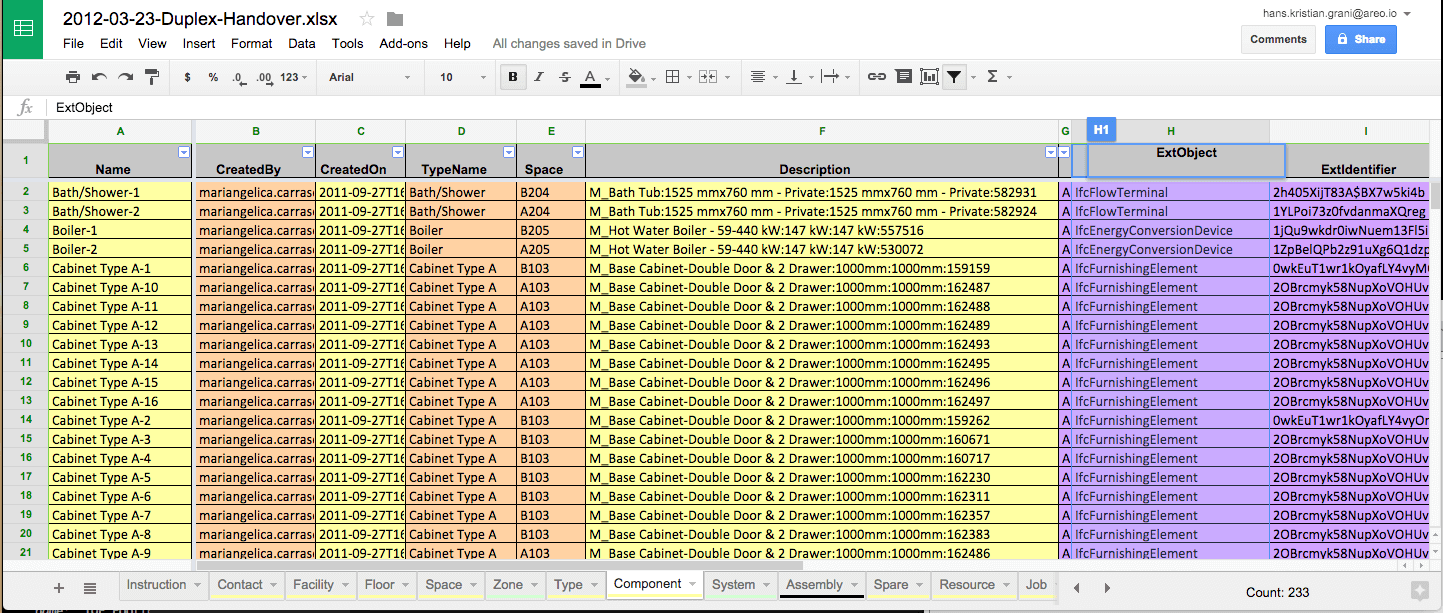1443x613 pixels.
Task: Insert a comment from the toolbar
Action: tap(903, 77)
